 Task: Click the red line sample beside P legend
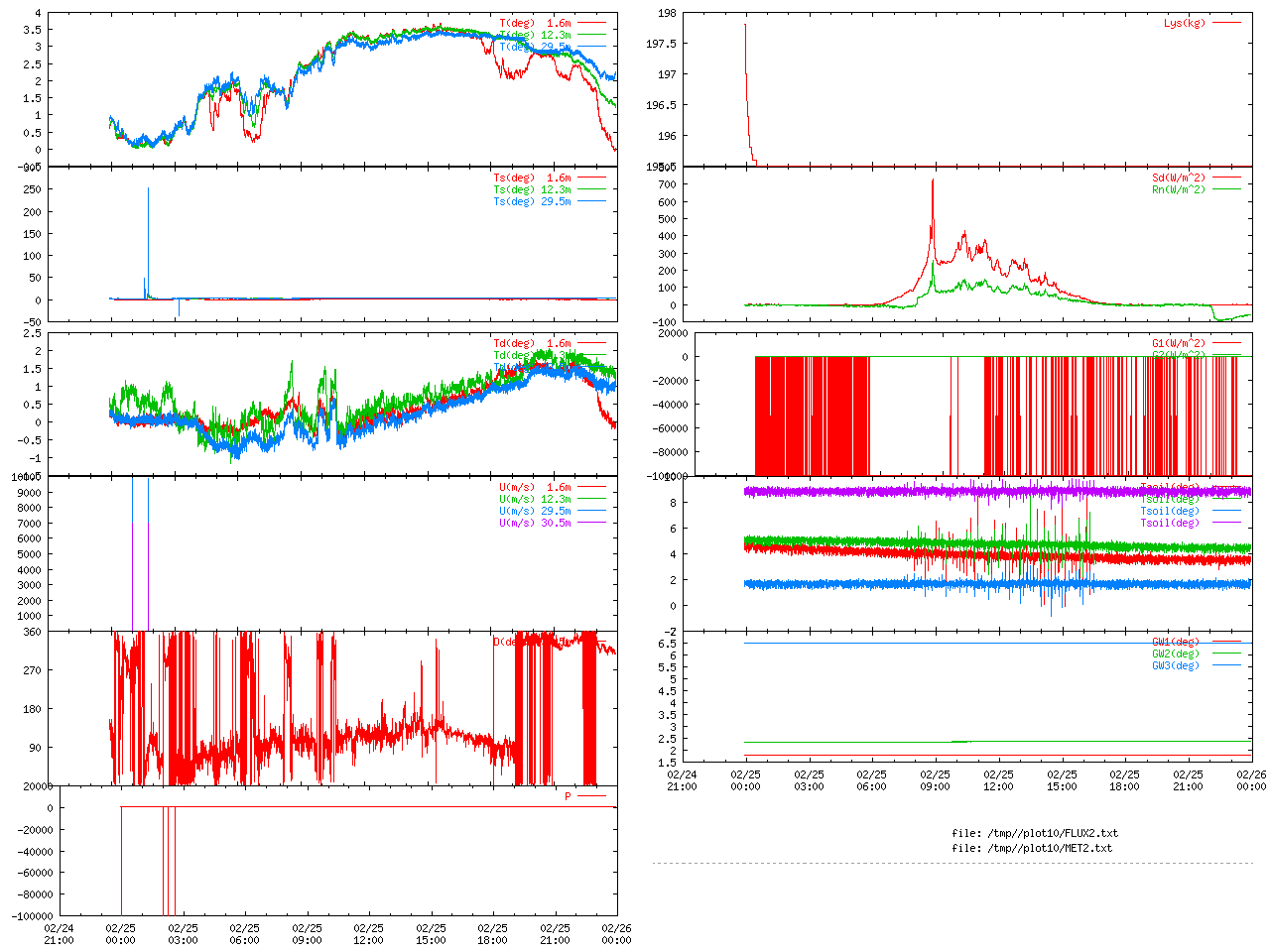tap(591, 796)
